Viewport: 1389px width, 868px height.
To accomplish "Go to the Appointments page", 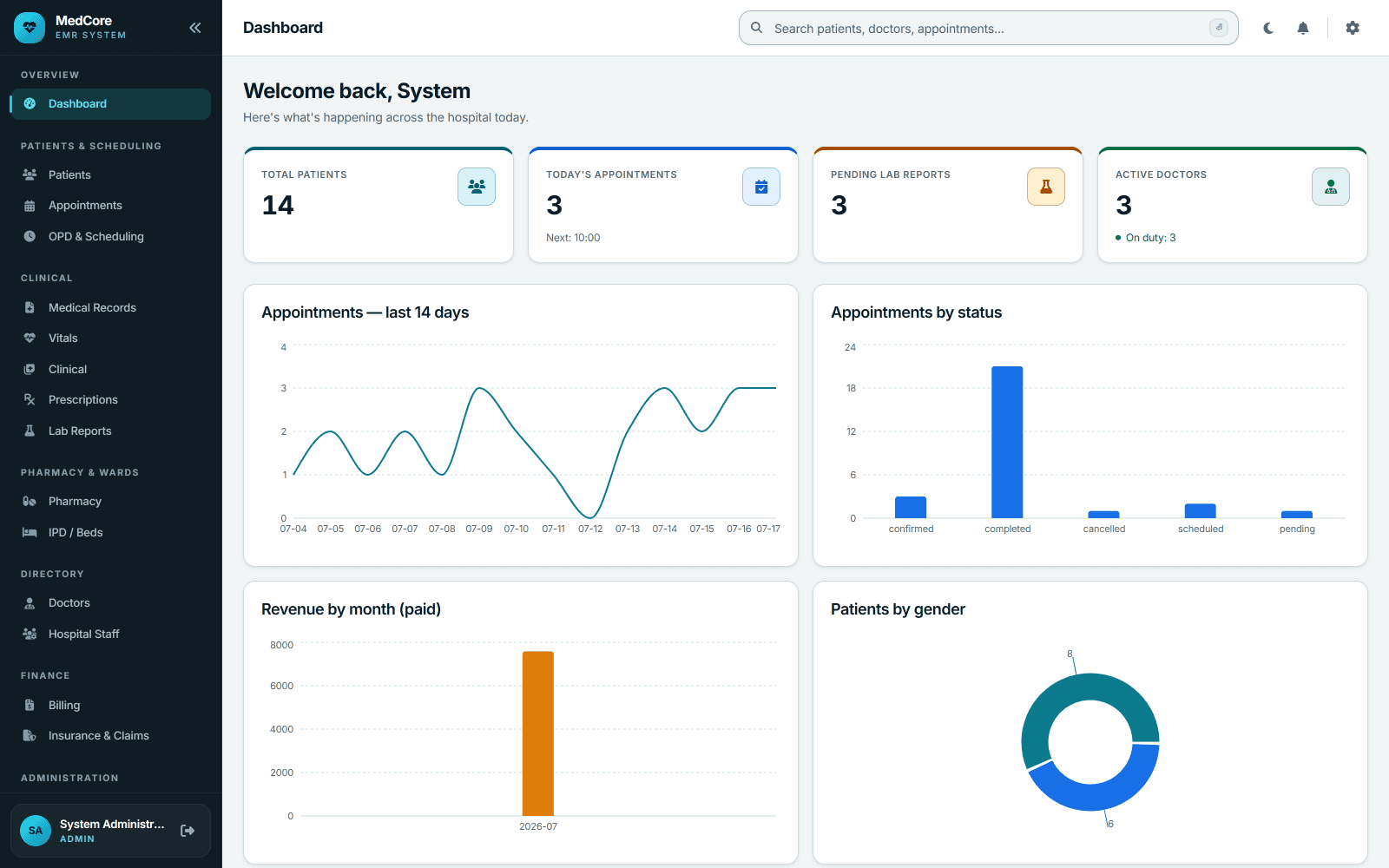I will [x=110, y=206].
